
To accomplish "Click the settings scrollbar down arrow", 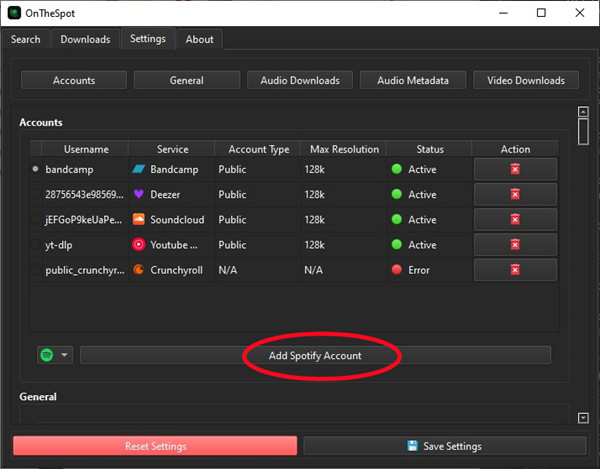I will pyautogui.click(x=583, y=418).
